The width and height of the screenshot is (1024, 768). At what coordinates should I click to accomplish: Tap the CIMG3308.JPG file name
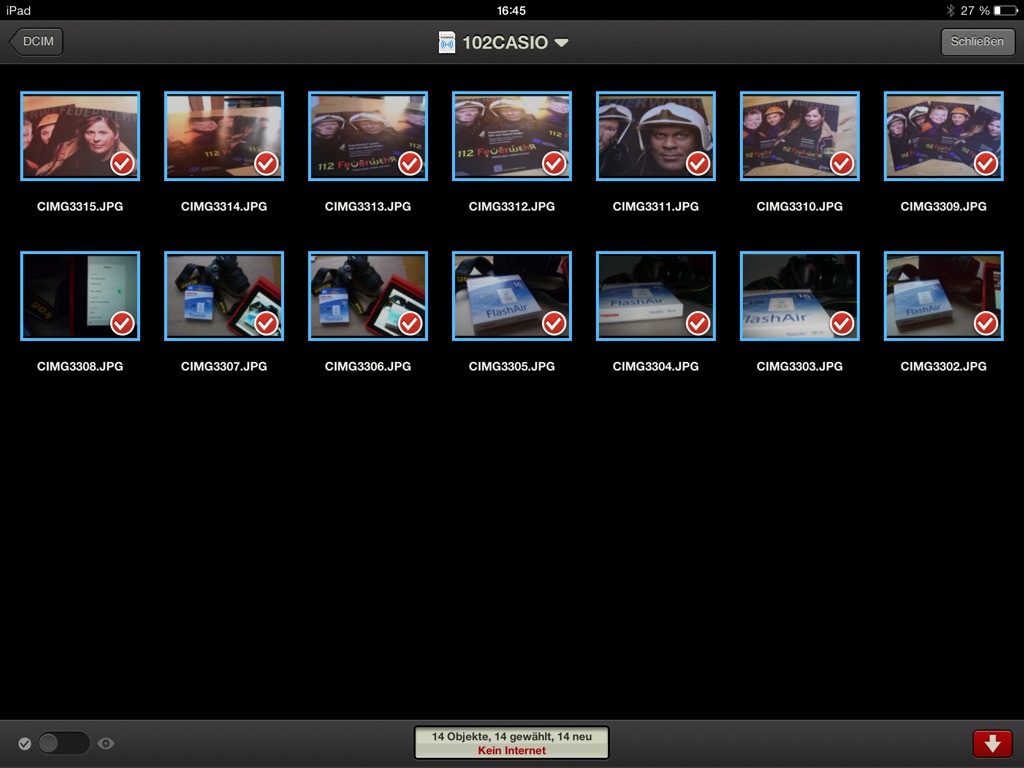[x=80, y=366]
